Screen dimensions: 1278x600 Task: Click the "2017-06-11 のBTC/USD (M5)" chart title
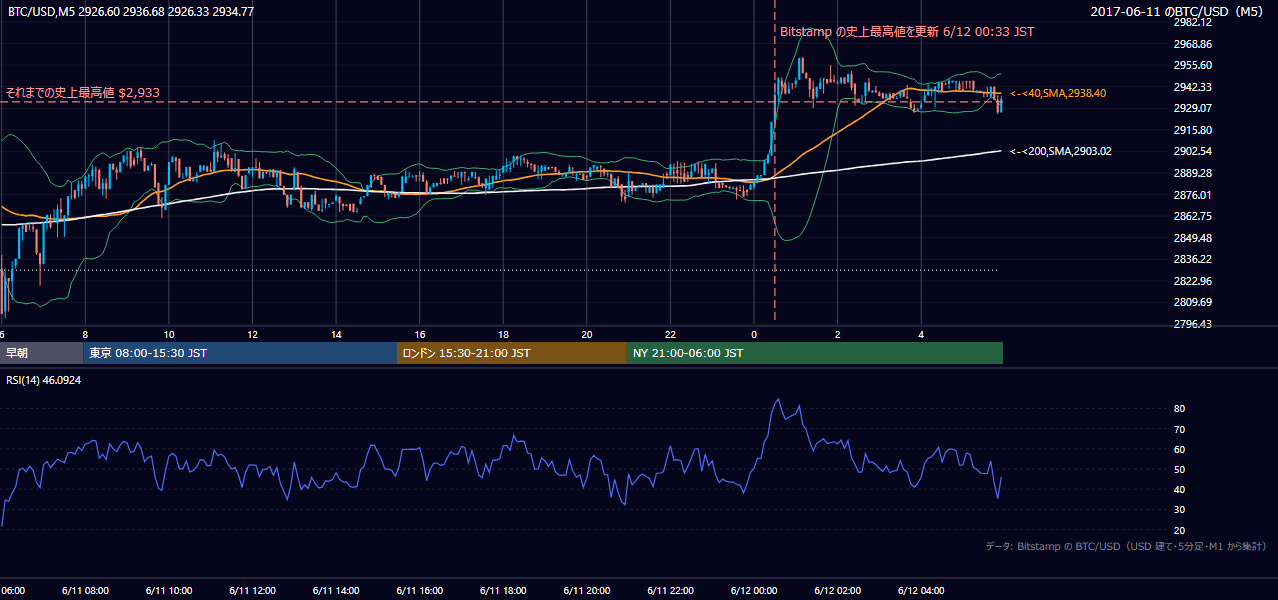1179,12
